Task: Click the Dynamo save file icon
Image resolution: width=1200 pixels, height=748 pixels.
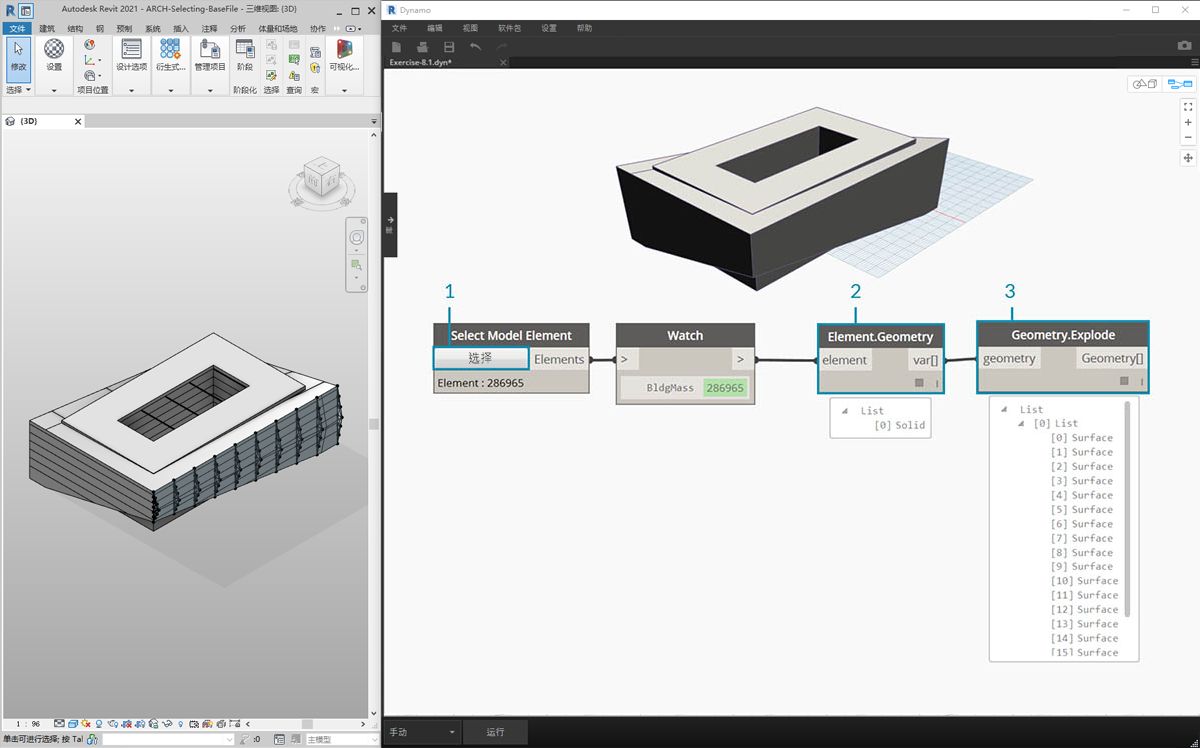Action: [449, 47]
